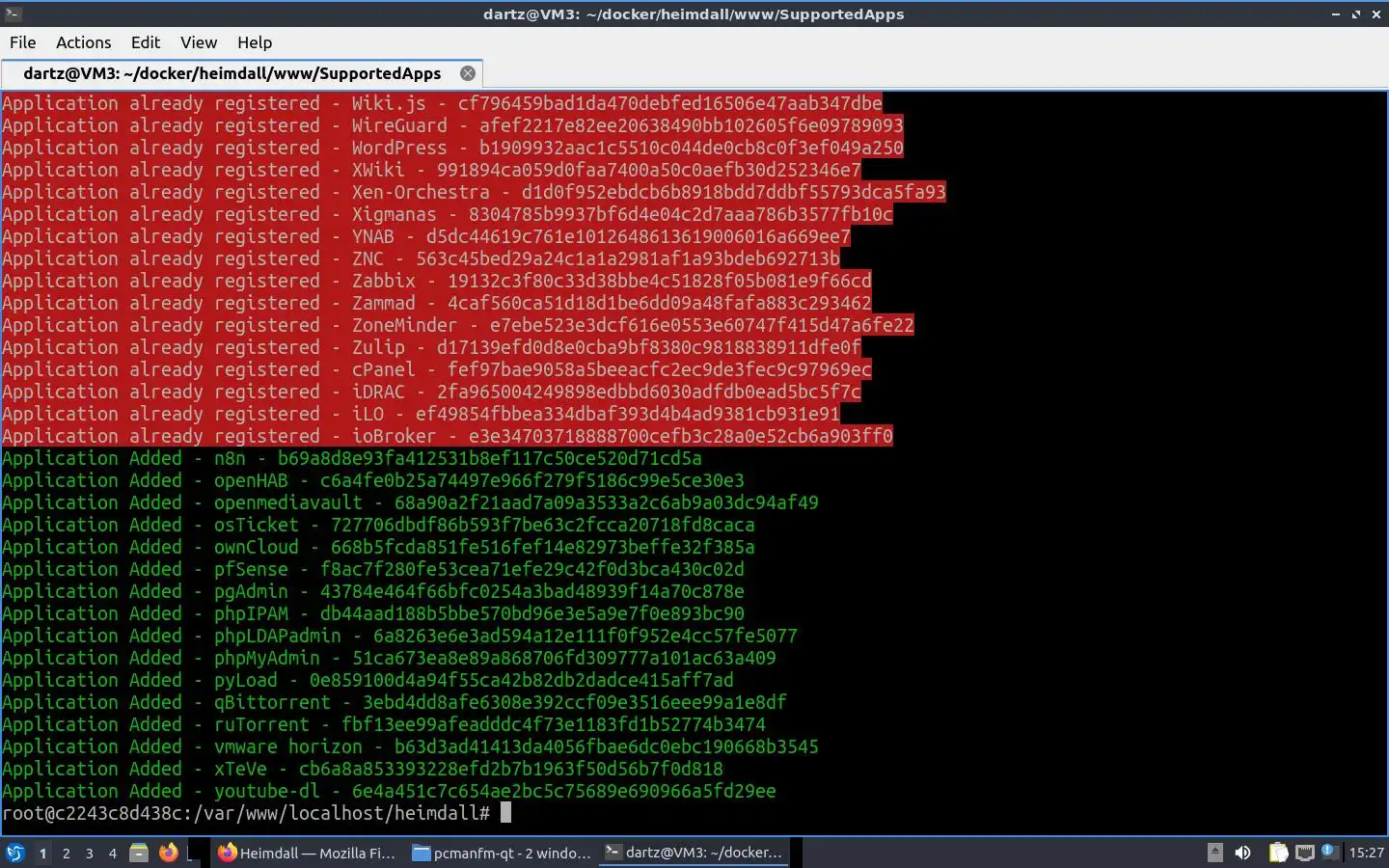Click the n8n Application Added line
1389x868 pixels.
[x=352, y=458]
